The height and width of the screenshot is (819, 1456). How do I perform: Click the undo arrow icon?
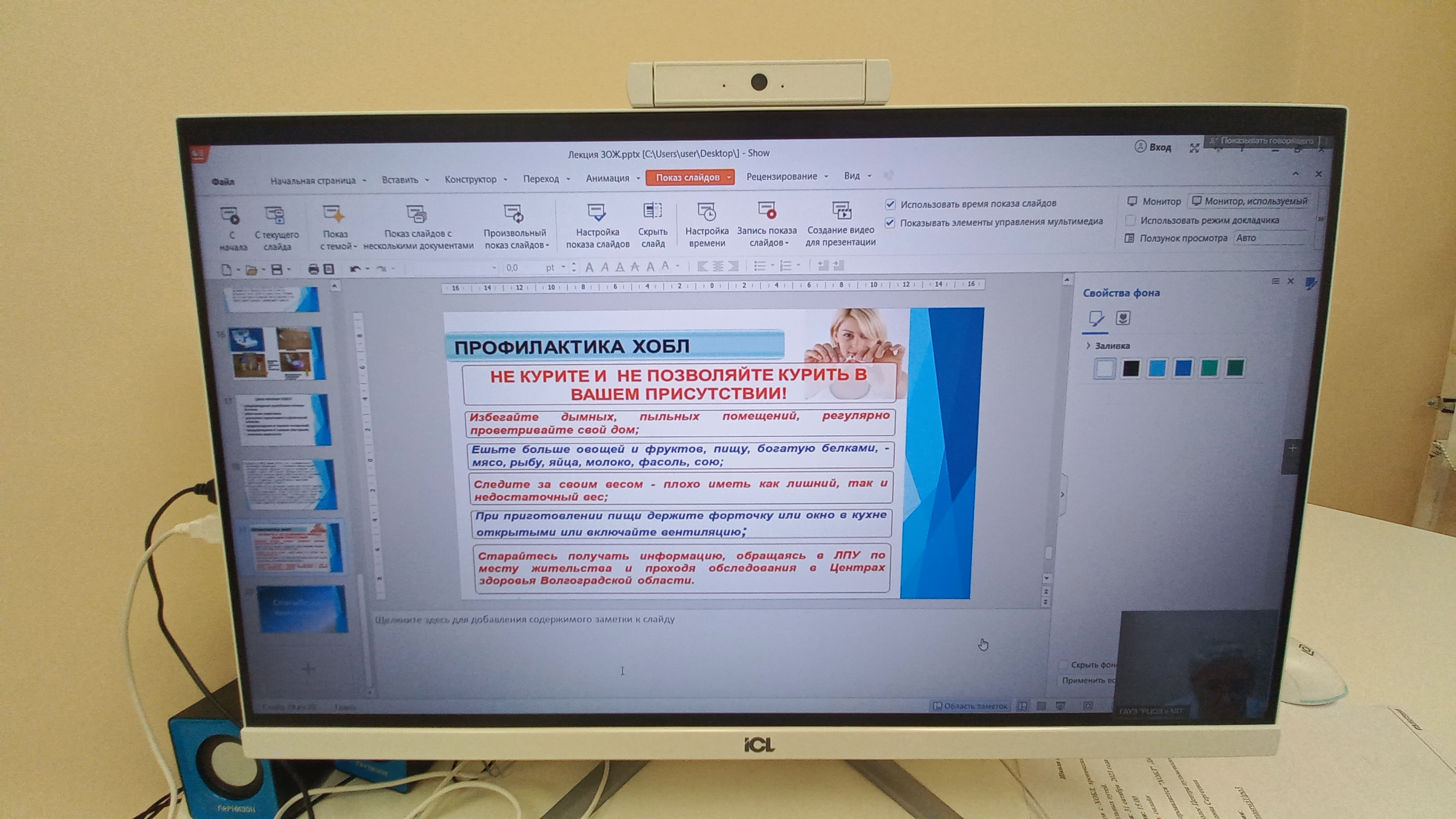click(355, 269)
